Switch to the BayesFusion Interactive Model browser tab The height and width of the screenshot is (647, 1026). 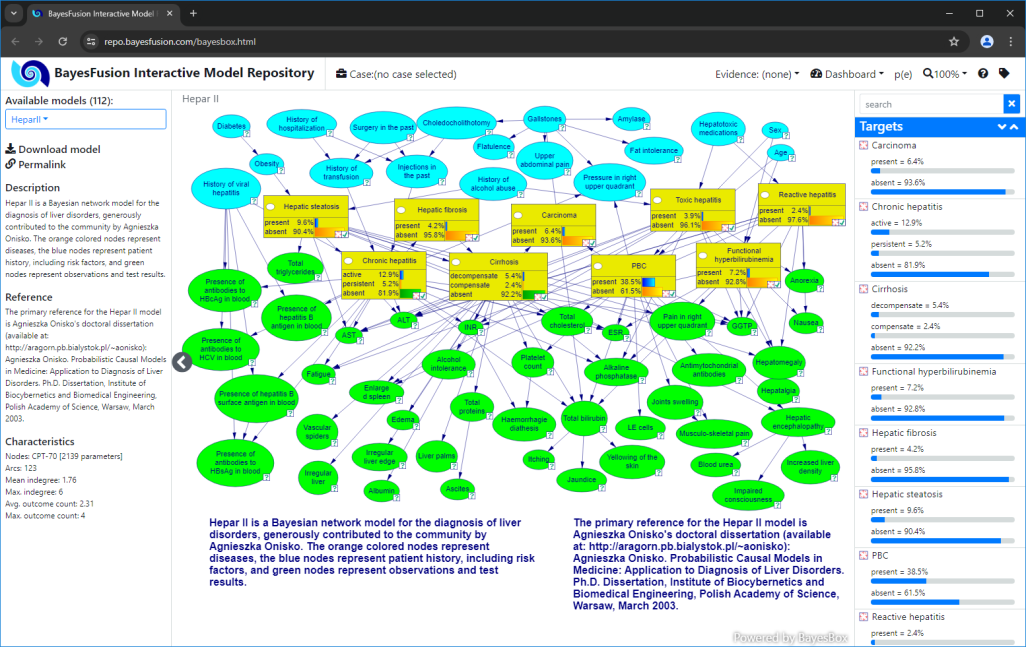pos(103,13)
